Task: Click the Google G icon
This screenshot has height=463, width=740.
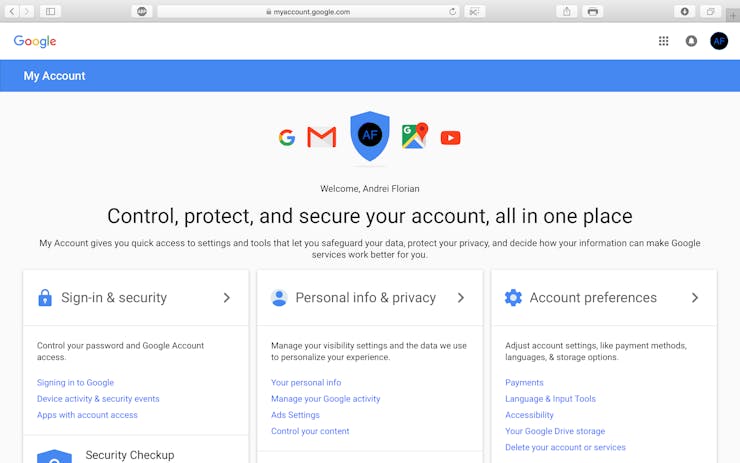Action: [286, 137]
